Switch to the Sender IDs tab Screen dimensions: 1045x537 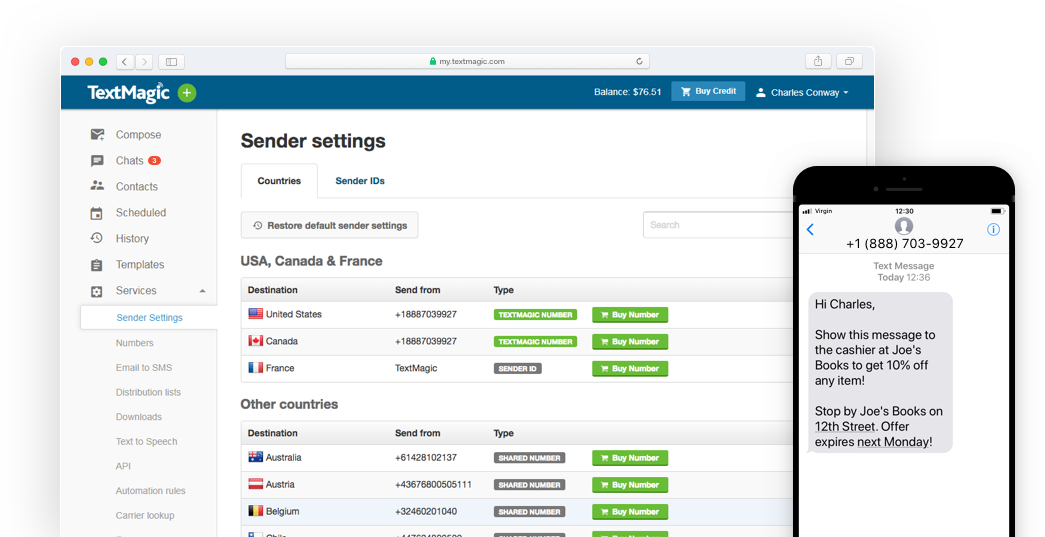[360, 181]
